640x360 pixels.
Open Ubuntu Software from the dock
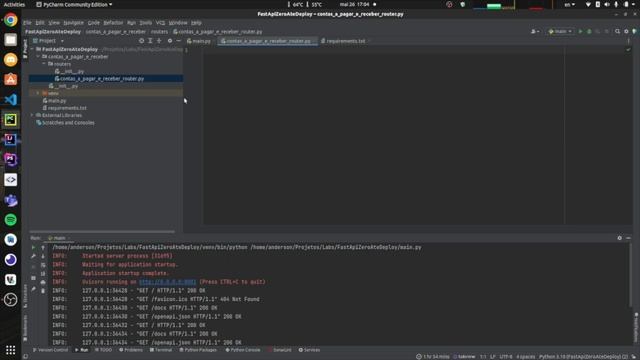click(x=11, y=80)
